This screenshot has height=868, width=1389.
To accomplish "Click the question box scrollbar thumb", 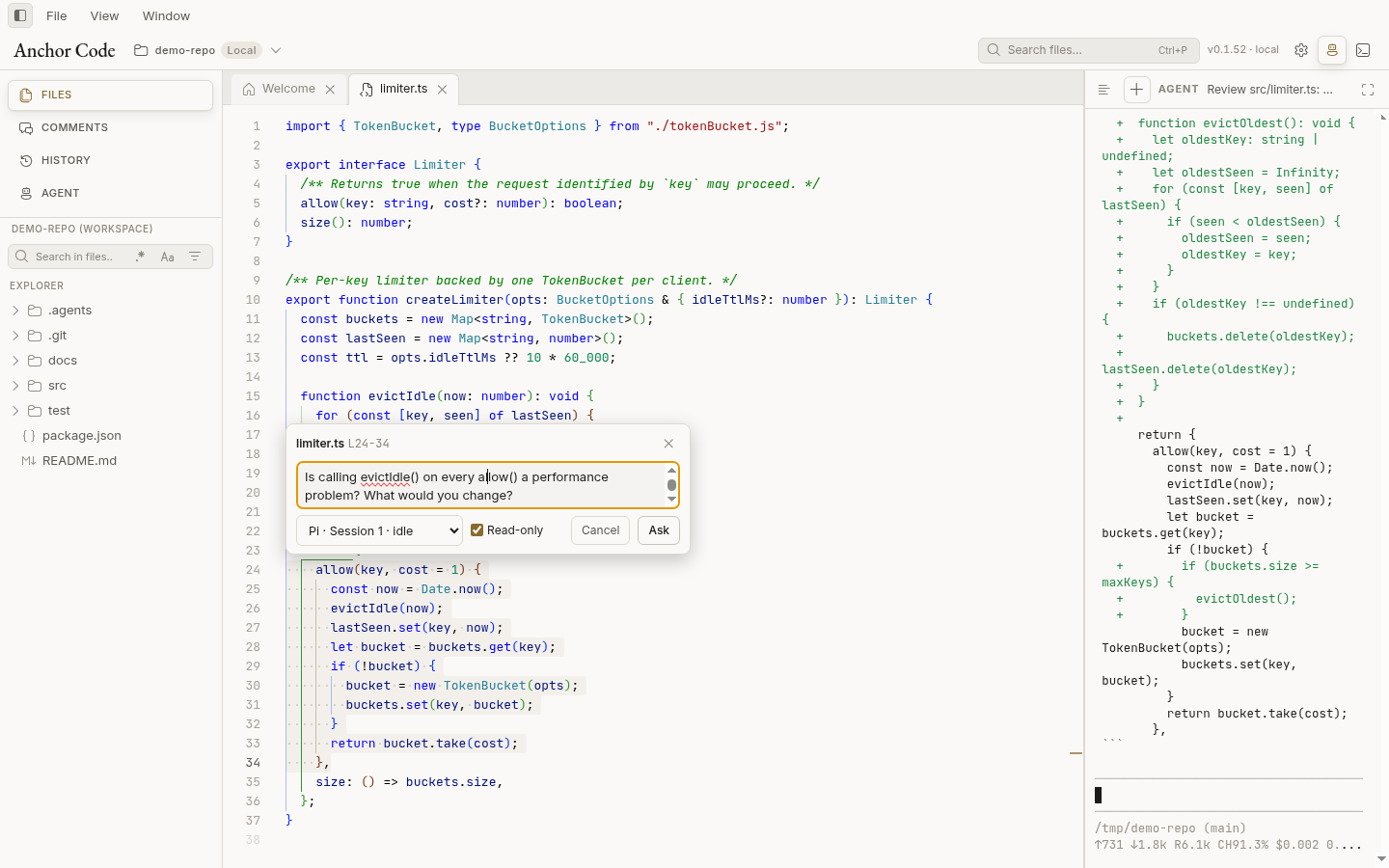I will tap(671, 484).
